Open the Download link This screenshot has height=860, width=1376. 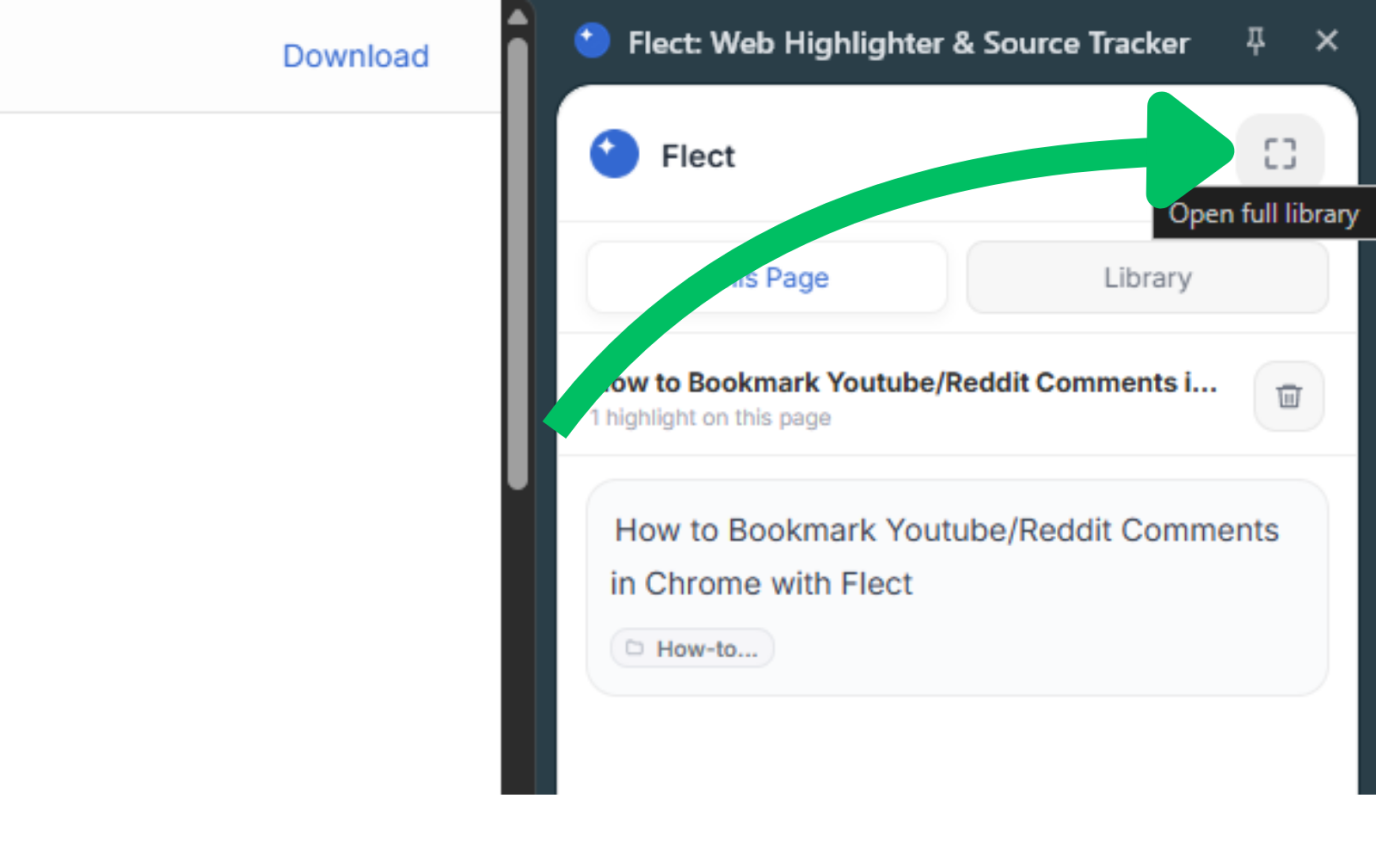click(x=355, y=56)
